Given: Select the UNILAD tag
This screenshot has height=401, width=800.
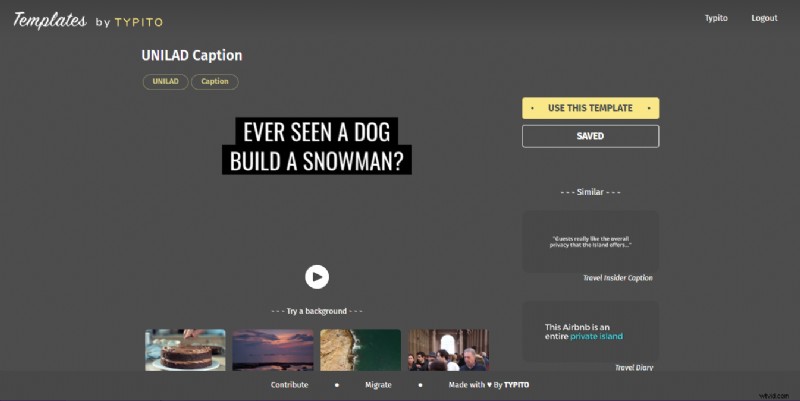Looking at the screenshot, I should tap(165, 82).
